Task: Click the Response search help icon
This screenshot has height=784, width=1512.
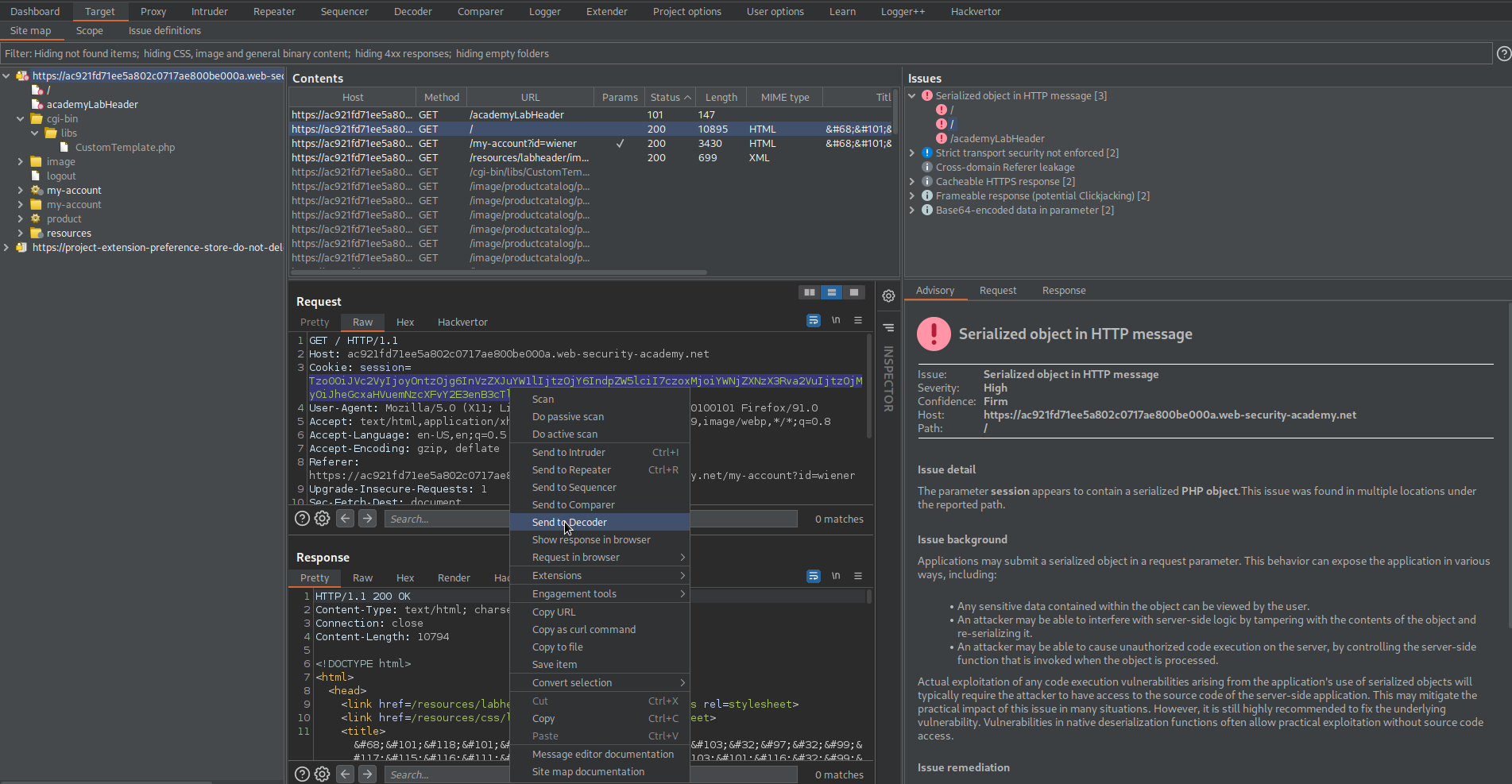Action: [x=302, y=774]
